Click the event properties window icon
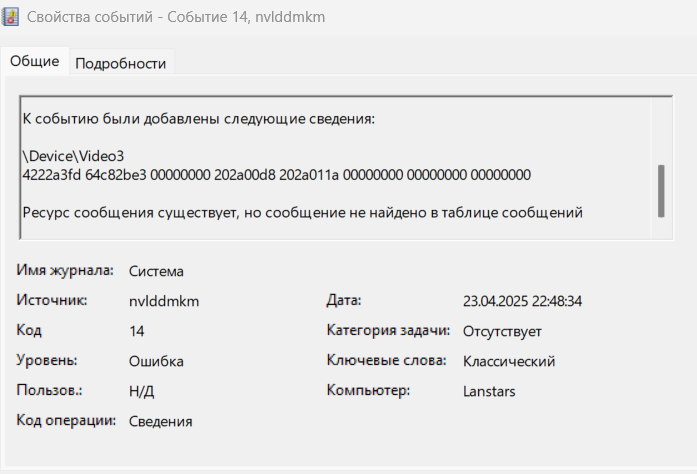The width and height of the screenshot is (697, 474). pyautogui.click(x=10, y=17)
